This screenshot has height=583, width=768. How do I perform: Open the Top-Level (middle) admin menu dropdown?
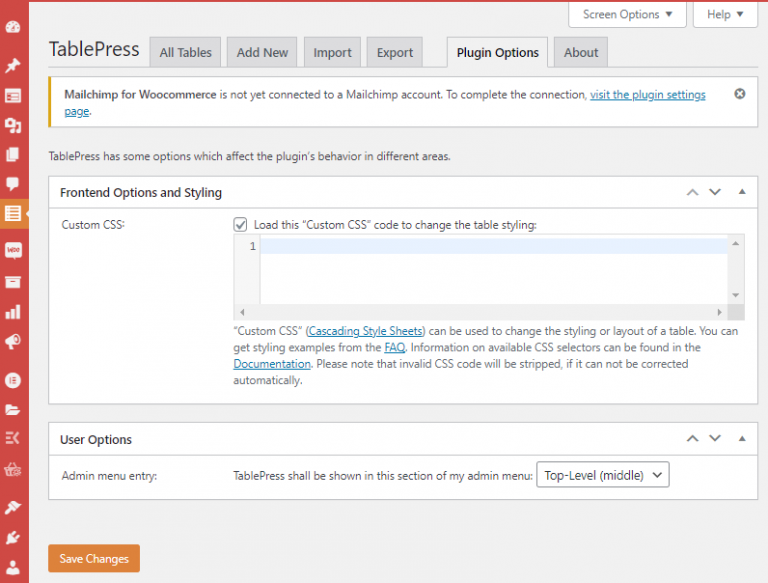(603, 475)
